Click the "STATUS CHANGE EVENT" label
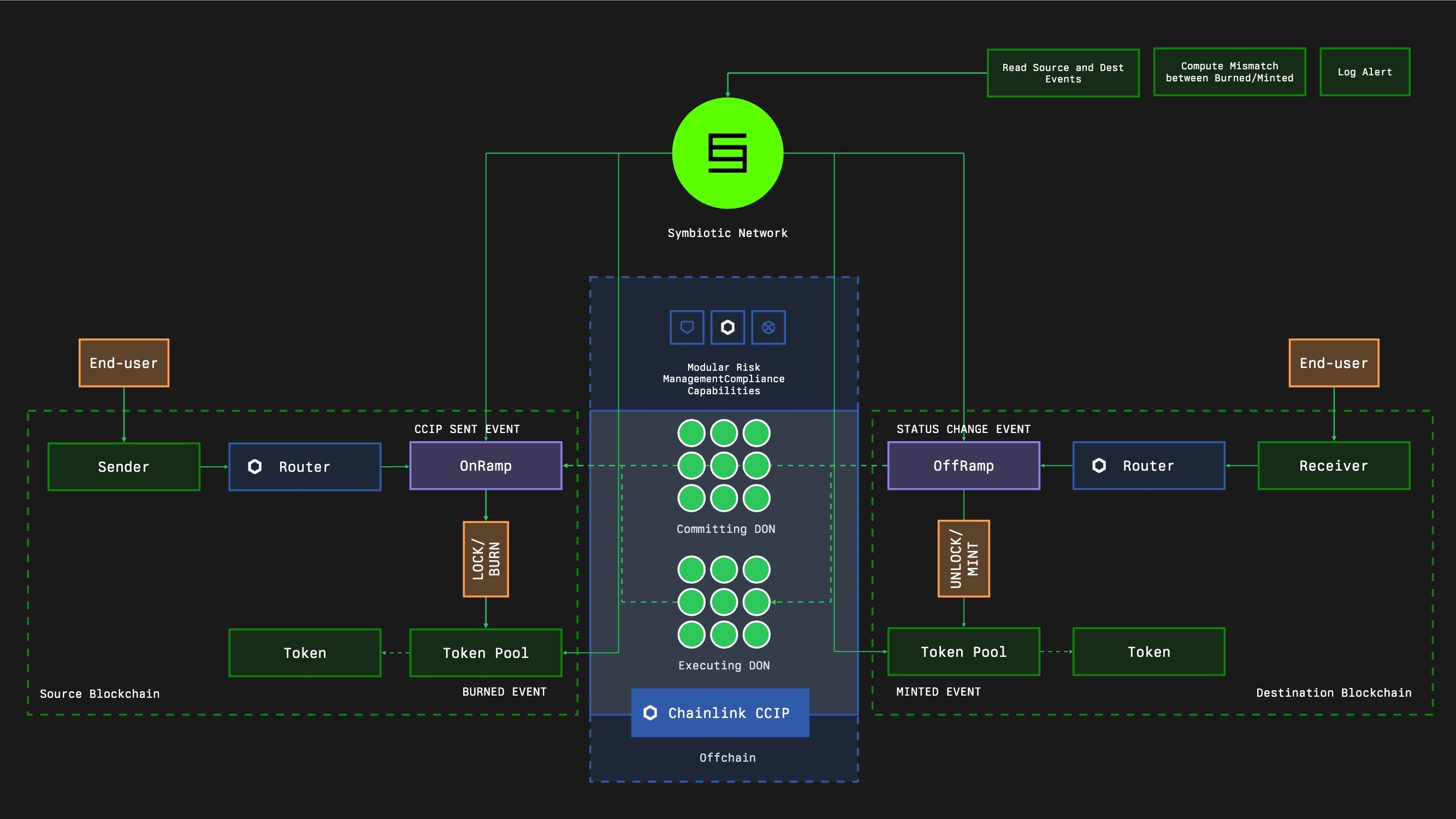Screen dimensions: 1456x819 tap(963, 429)
